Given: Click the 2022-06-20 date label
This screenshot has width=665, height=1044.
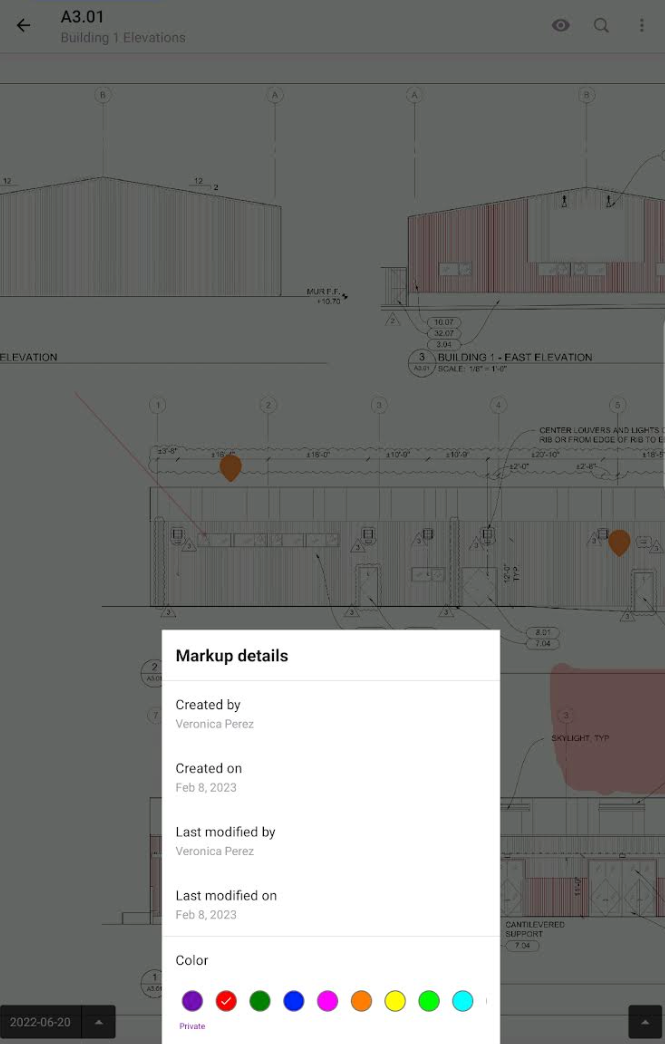Looking at the screenshot, I should pyautogui.click(x=41, y=1022).
